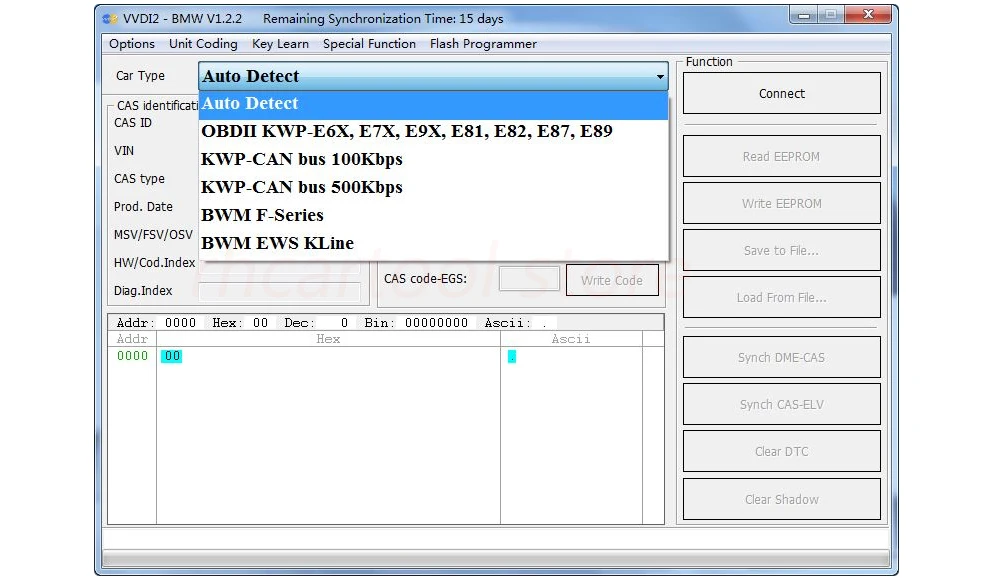Click the bottom progress bar

496,557
